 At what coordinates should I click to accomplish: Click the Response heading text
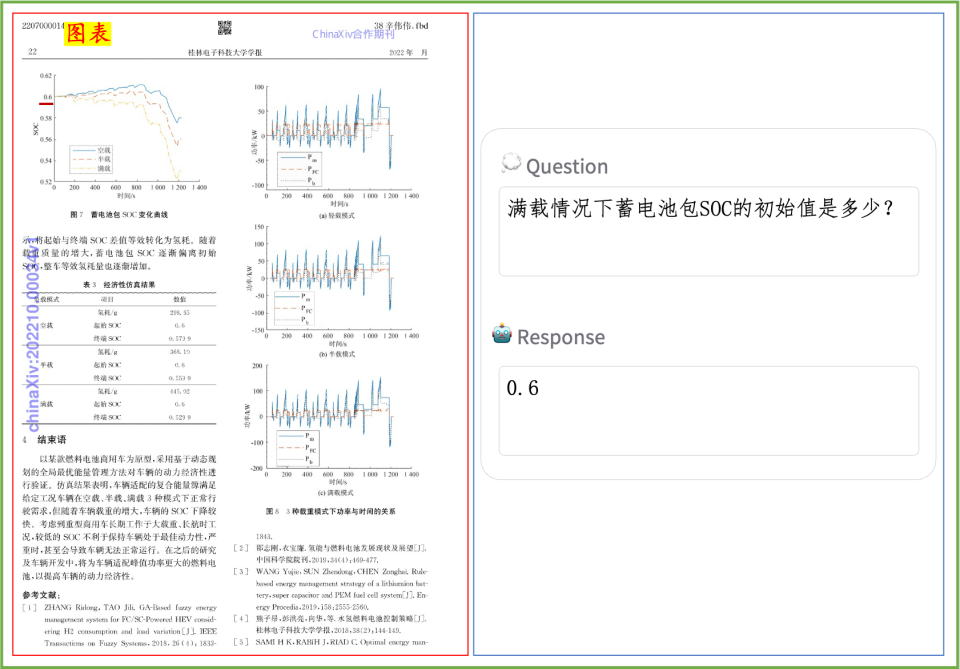[x=561, y=337]
